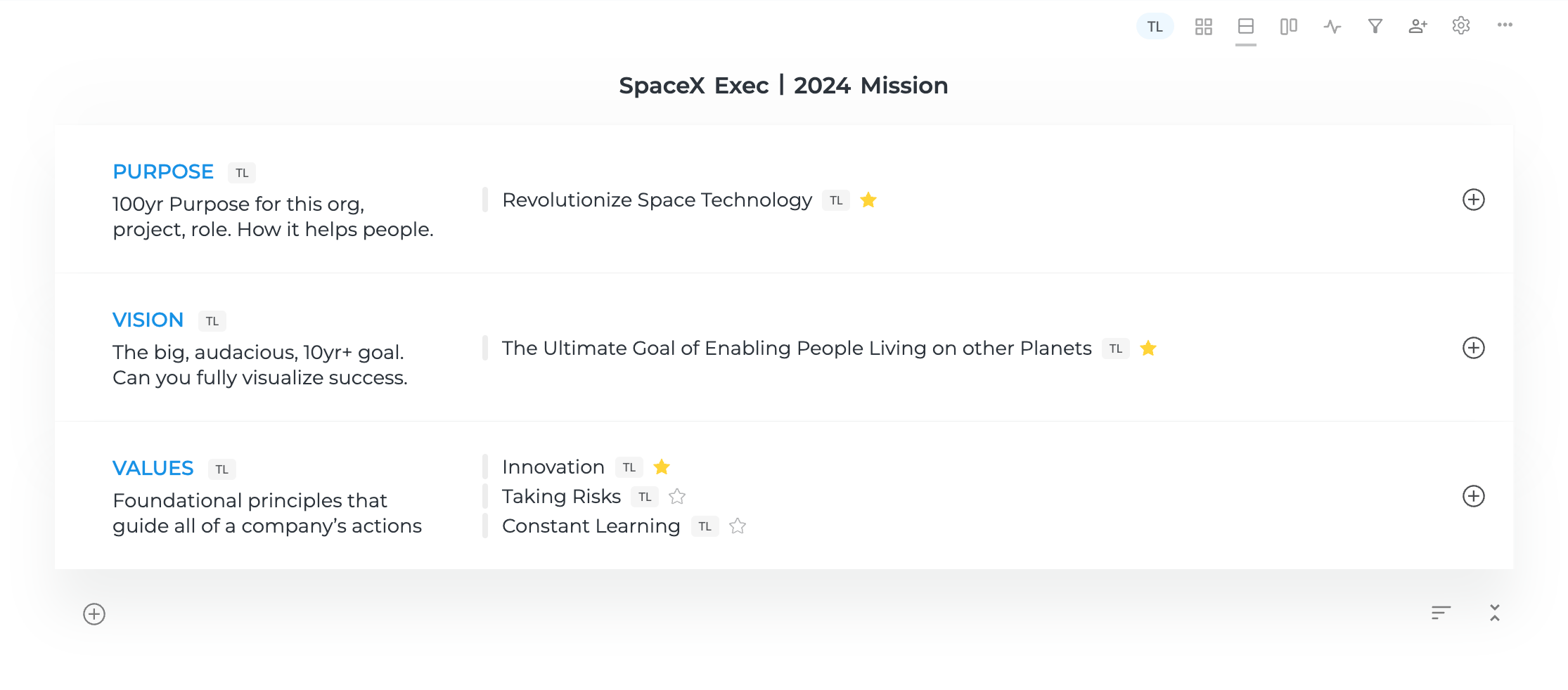Open the TL avatar menu
Image resolution: width=1568 pixels, height=690 pixels.
(x=1155, y=26)
